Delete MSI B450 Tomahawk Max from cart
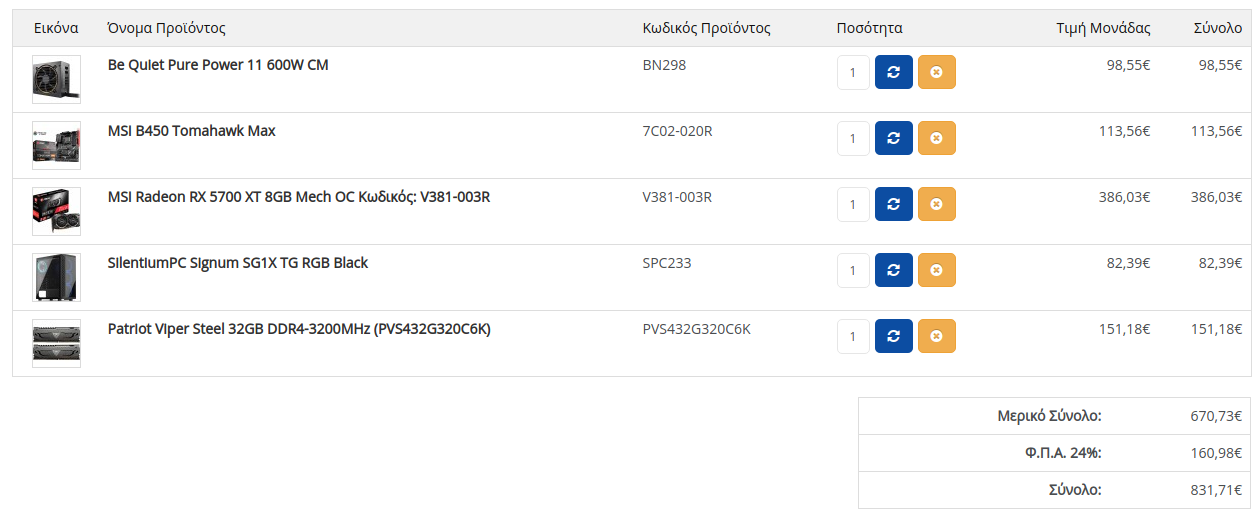 pyautogui.click(x=936, y=138)
